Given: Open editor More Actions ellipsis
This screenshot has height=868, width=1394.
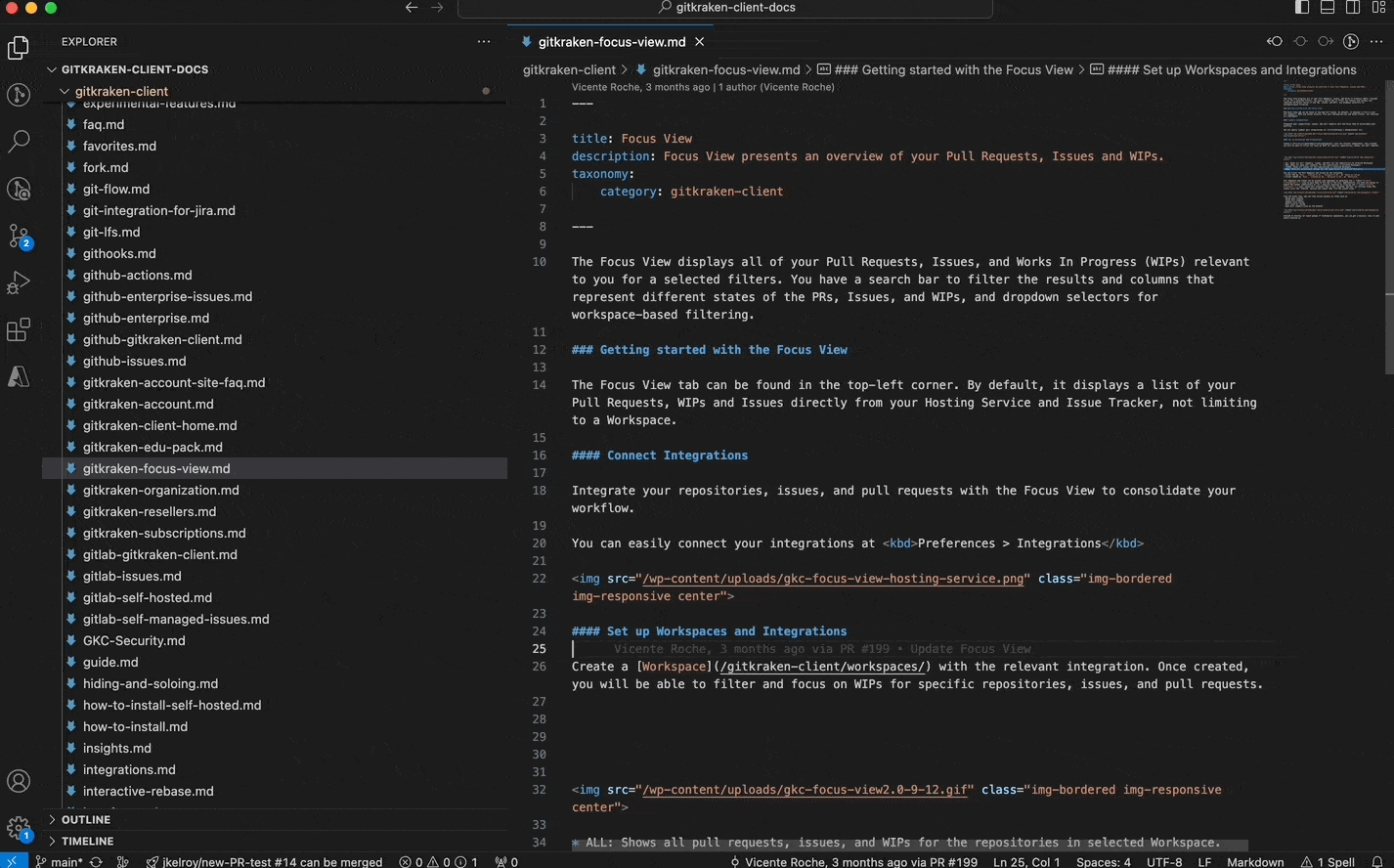Looking at the screenshot, I should 1376,41.
